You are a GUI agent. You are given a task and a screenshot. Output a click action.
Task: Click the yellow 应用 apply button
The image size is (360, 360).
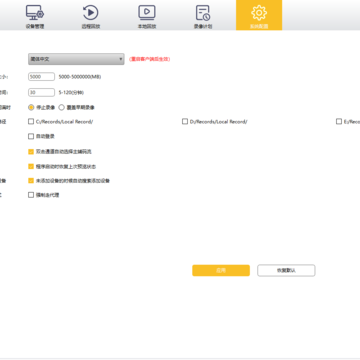click(221, 270)
